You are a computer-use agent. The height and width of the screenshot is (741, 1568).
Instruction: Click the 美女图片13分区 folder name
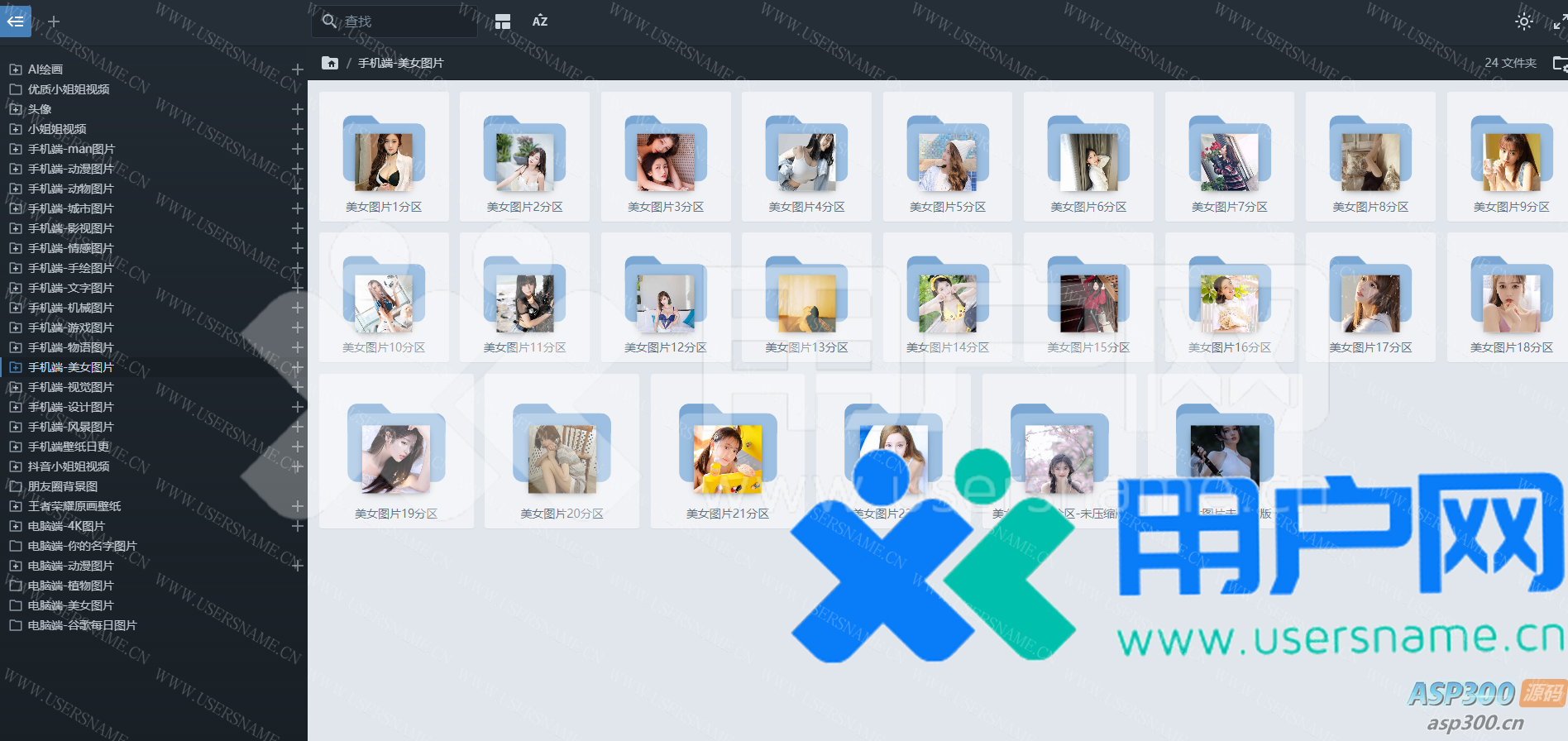[806, 347]
